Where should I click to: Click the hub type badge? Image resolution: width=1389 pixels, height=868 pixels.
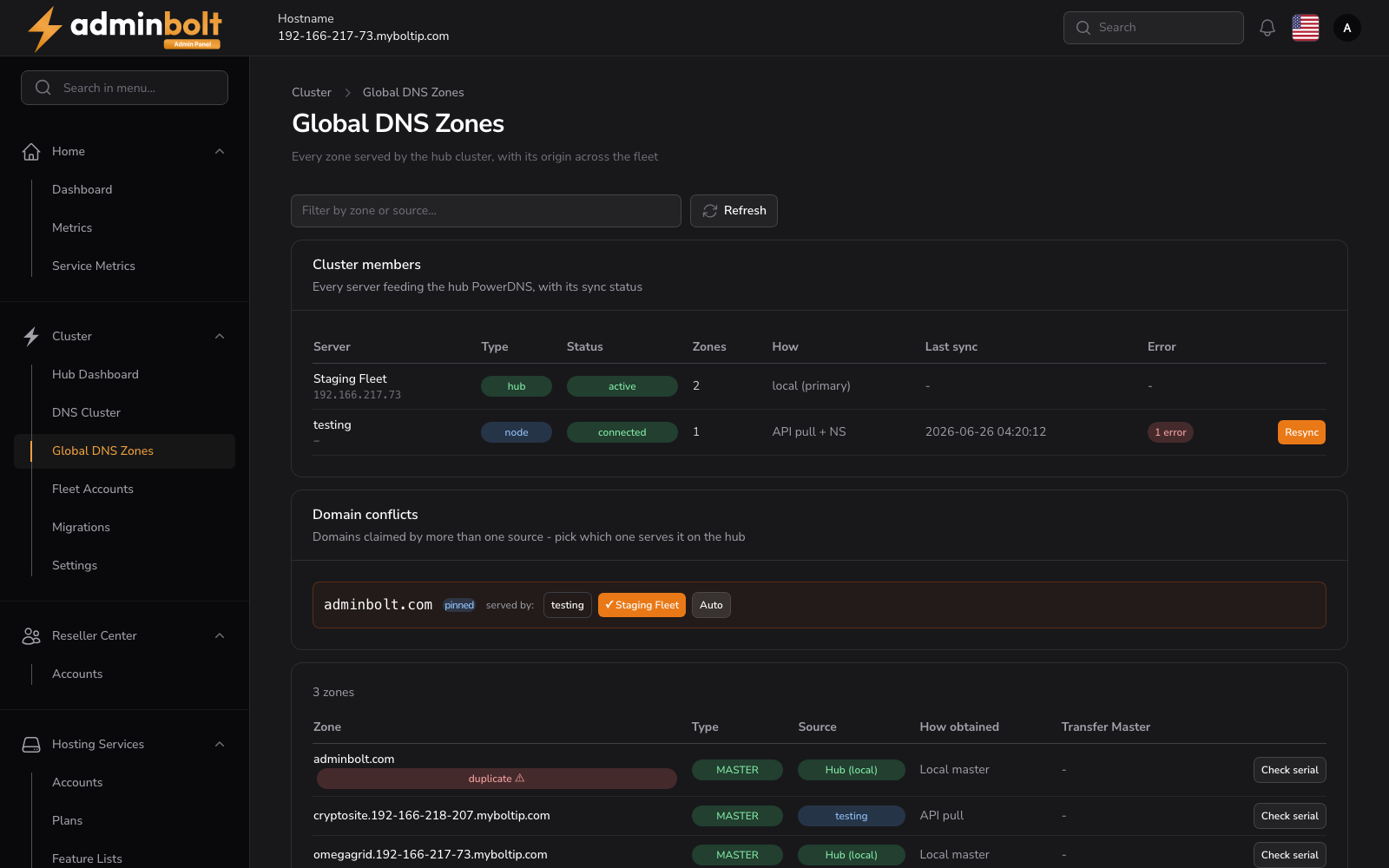tap(517, 386)
